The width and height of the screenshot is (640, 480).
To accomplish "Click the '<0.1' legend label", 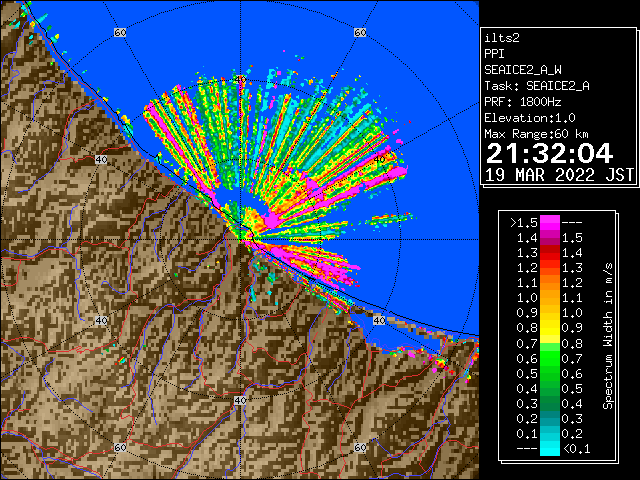I will tap(577, 449).
